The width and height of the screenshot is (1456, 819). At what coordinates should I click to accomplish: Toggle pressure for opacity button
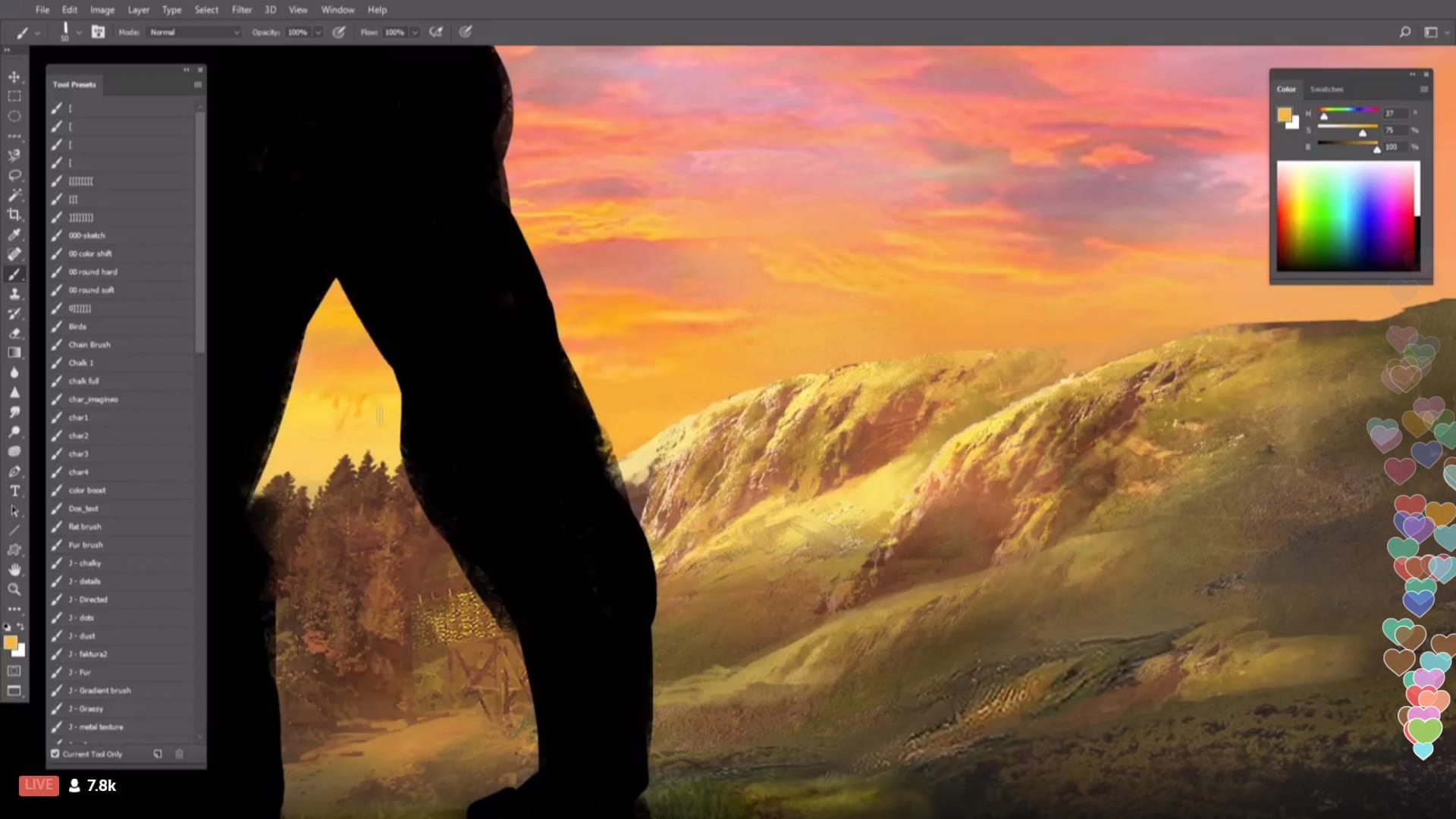339,32
